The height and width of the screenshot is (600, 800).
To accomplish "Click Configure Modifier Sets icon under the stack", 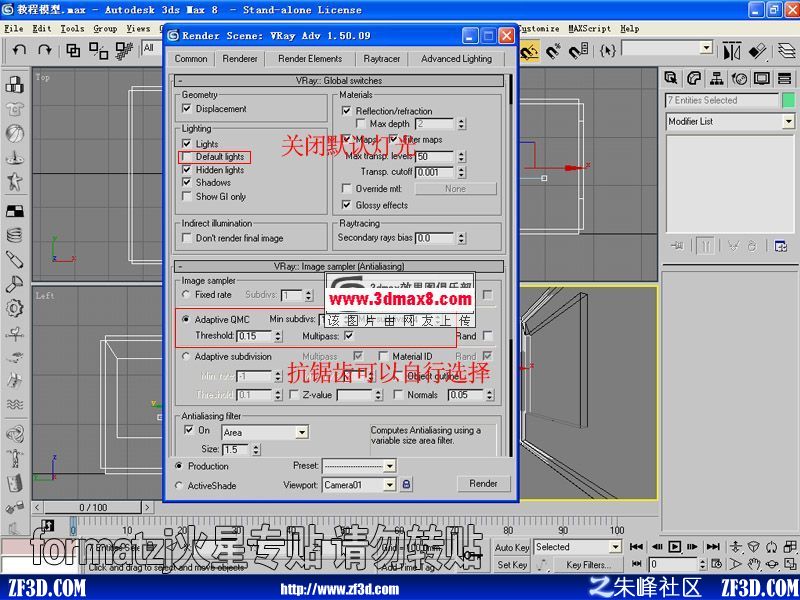I will point(780,246).
